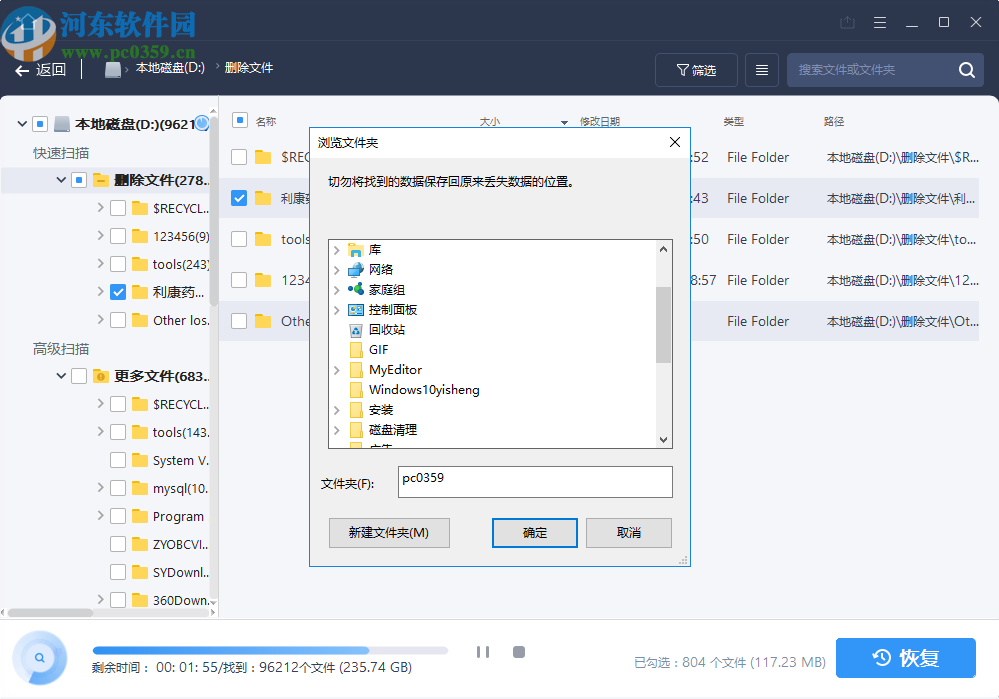Click the list layout icon beside 筛选

pyautogui.click(x=760, y=69)
